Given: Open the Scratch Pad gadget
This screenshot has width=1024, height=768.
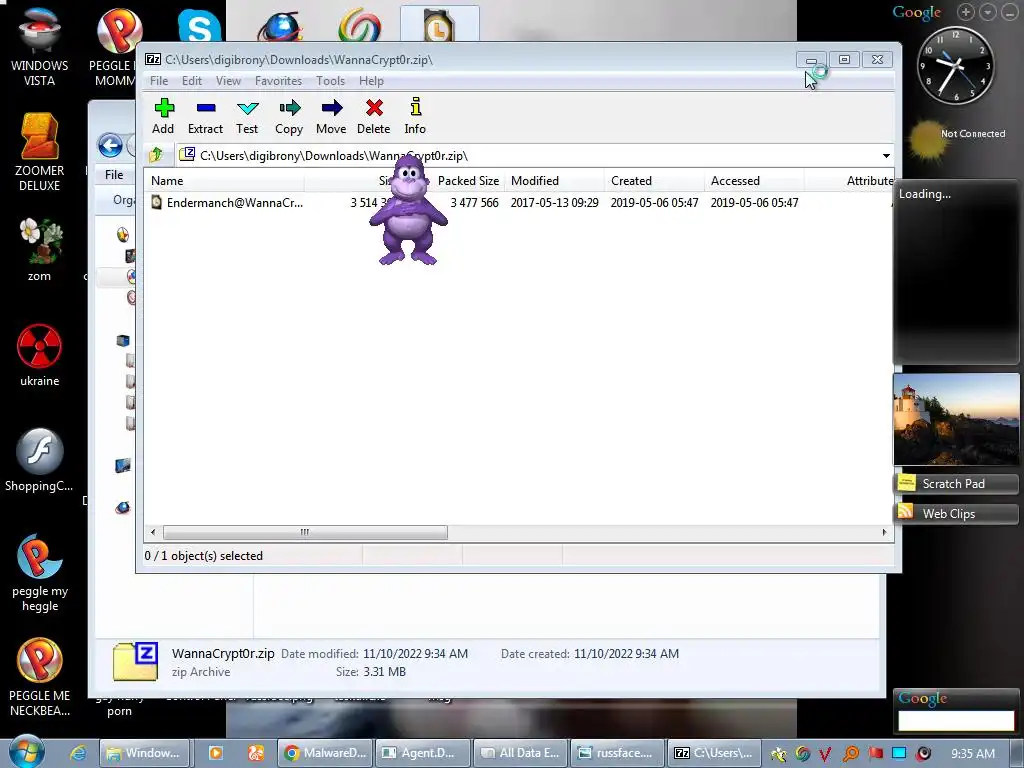Looking at the screenshot, I should 956,484.
